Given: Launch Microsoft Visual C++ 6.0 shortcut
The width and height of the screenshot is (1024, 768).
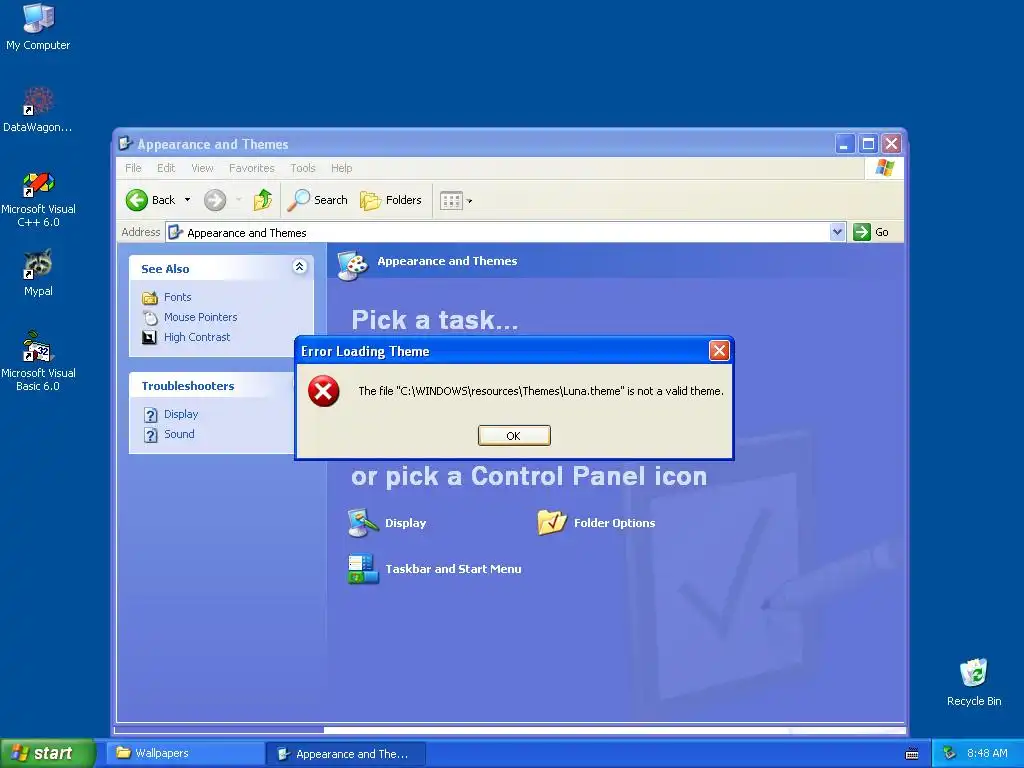Looking at the screenshot, I should coord(38,199).
